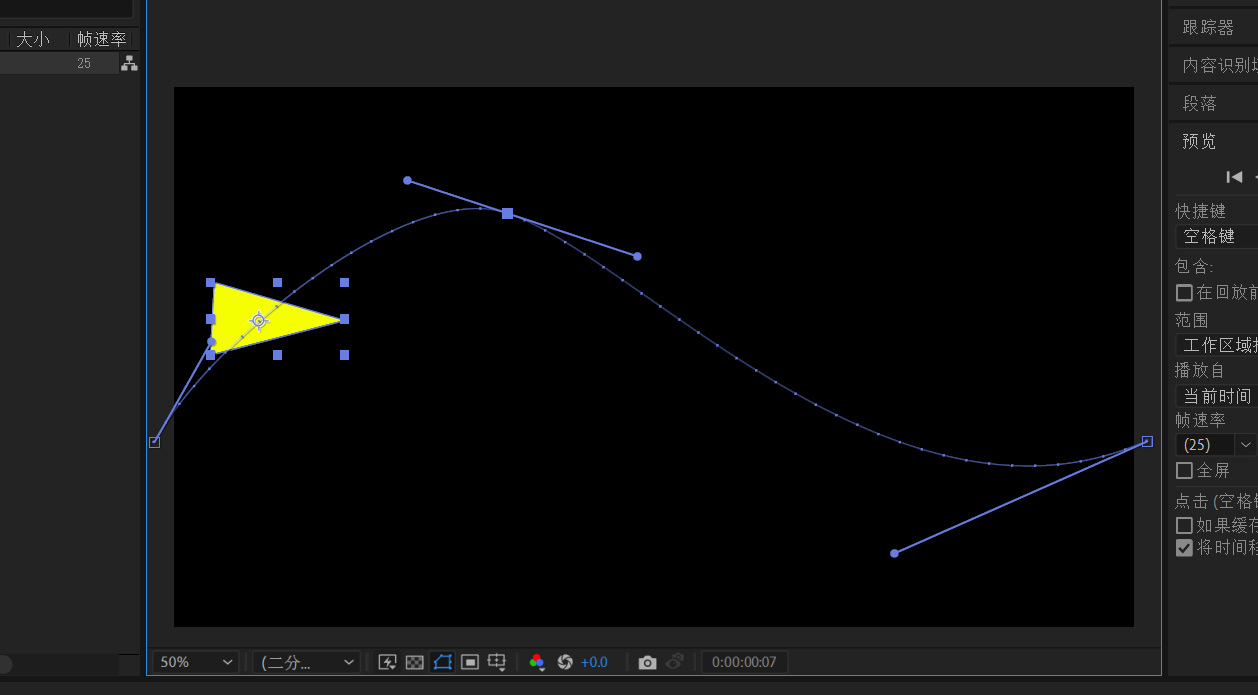Jump to first frame in preview panel
This screenshot has width=1258, height=695.
pyautogui.click(x=1235, y=177)
